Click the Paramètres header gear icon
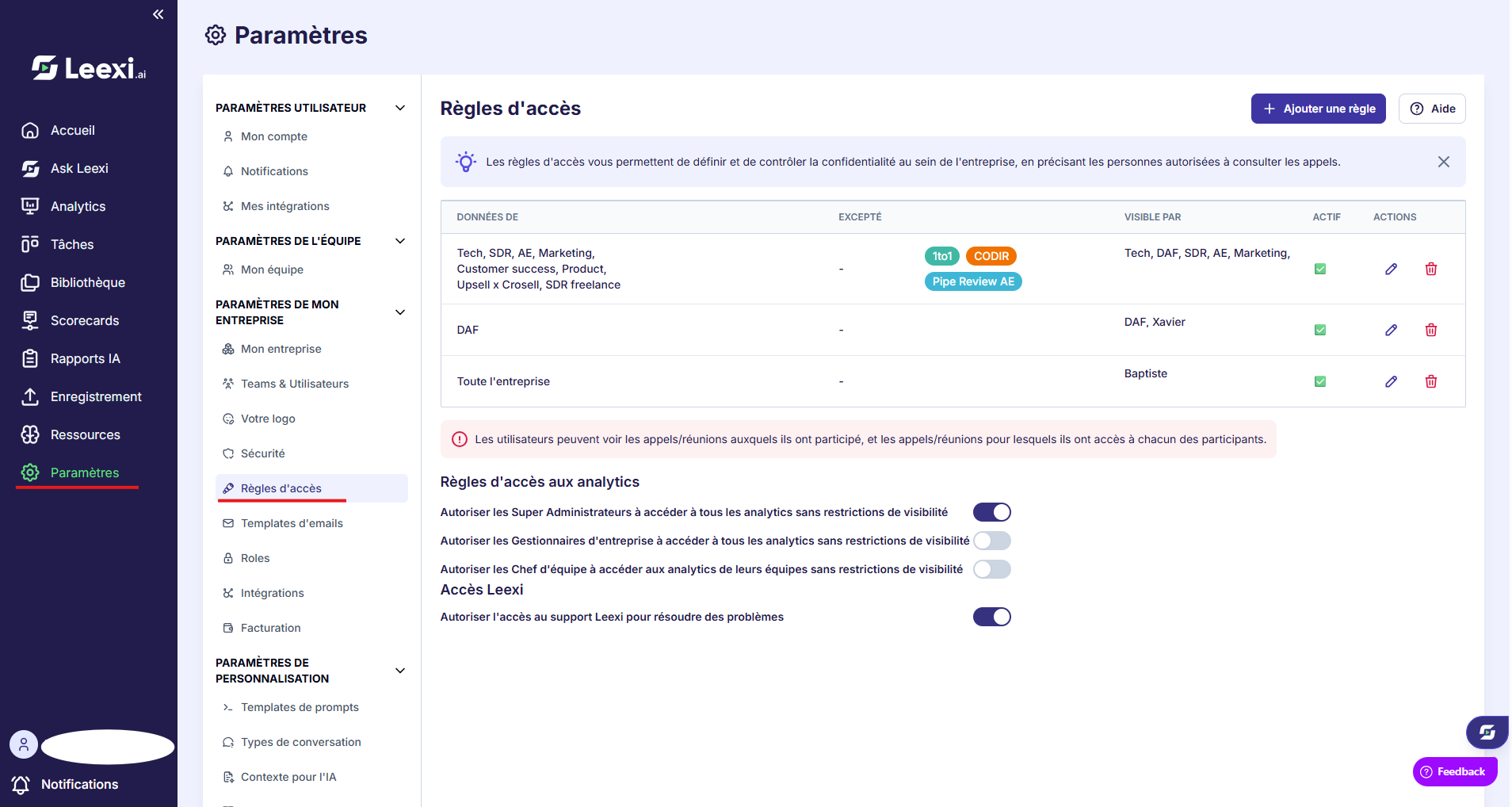 [x=216, y=35]
